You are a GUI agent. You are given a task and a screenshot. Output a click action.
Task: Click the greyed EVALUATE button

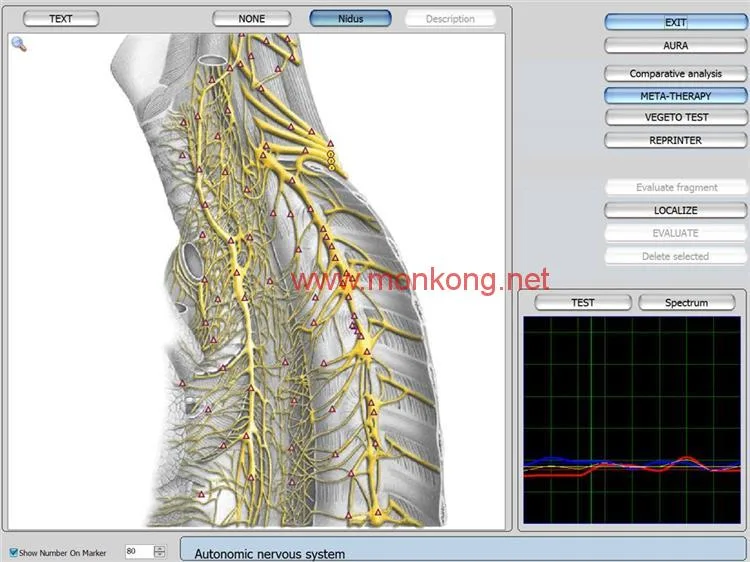675,233
